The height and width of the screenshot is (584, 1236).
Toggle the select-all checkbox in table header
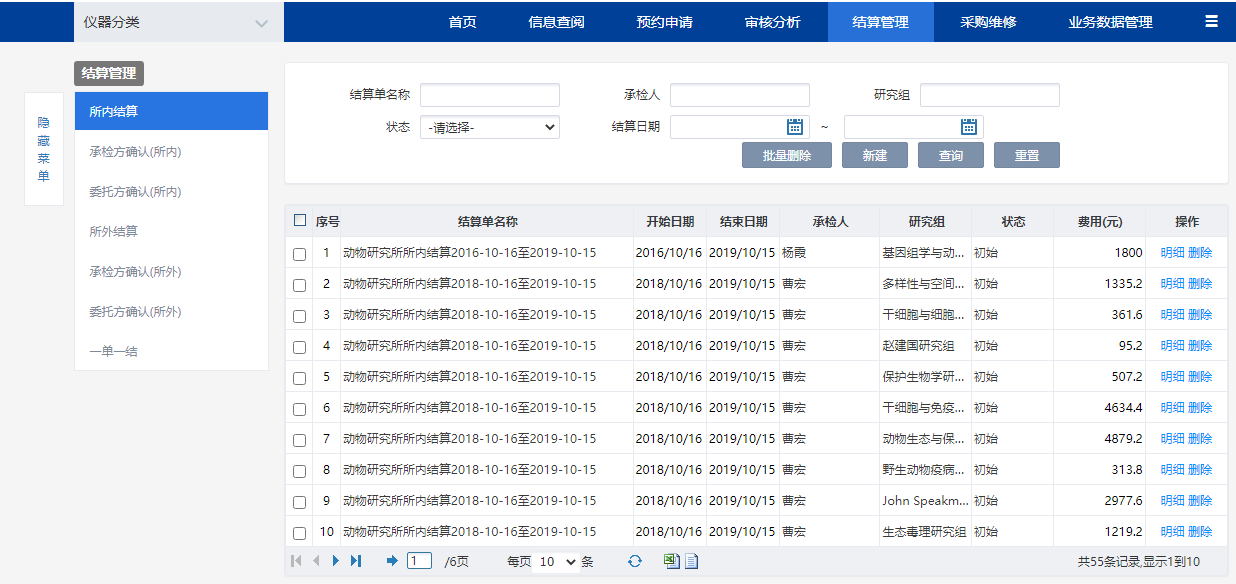coord(300,221)
